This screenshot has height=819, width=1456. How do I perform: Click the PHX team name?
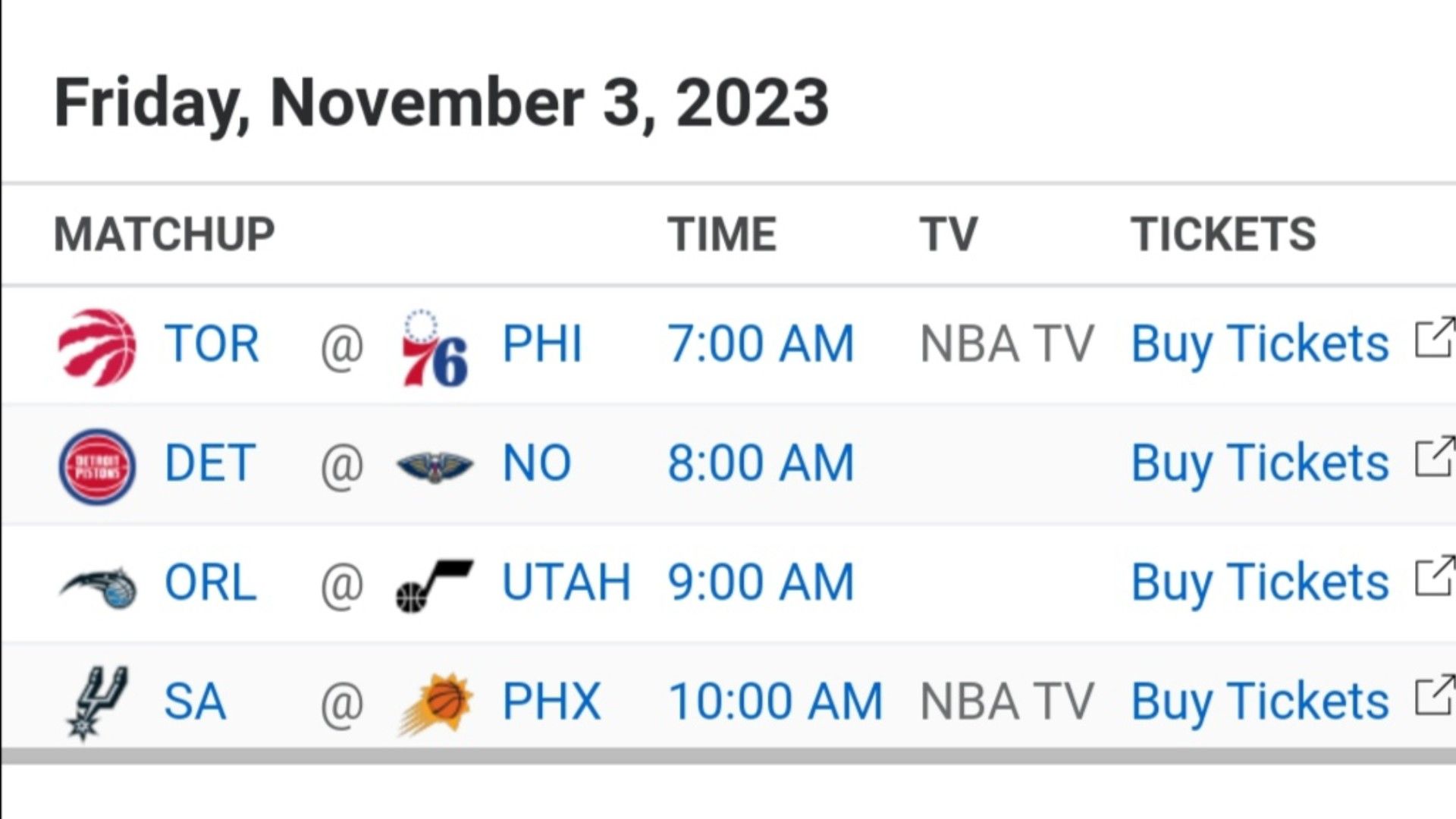click(x=551, y=701)
